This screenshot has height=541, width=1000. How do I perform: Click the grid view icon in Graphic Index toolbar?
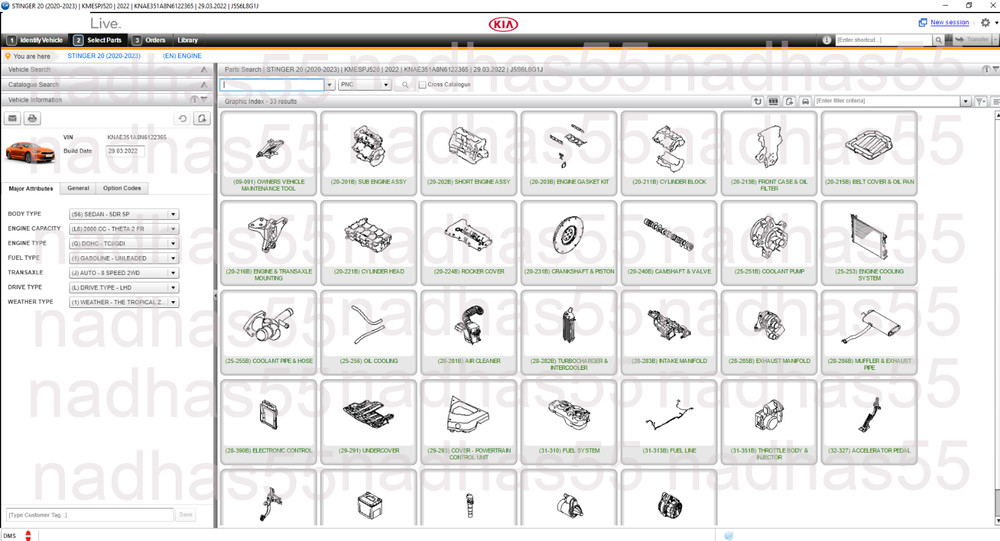(774, 101)
